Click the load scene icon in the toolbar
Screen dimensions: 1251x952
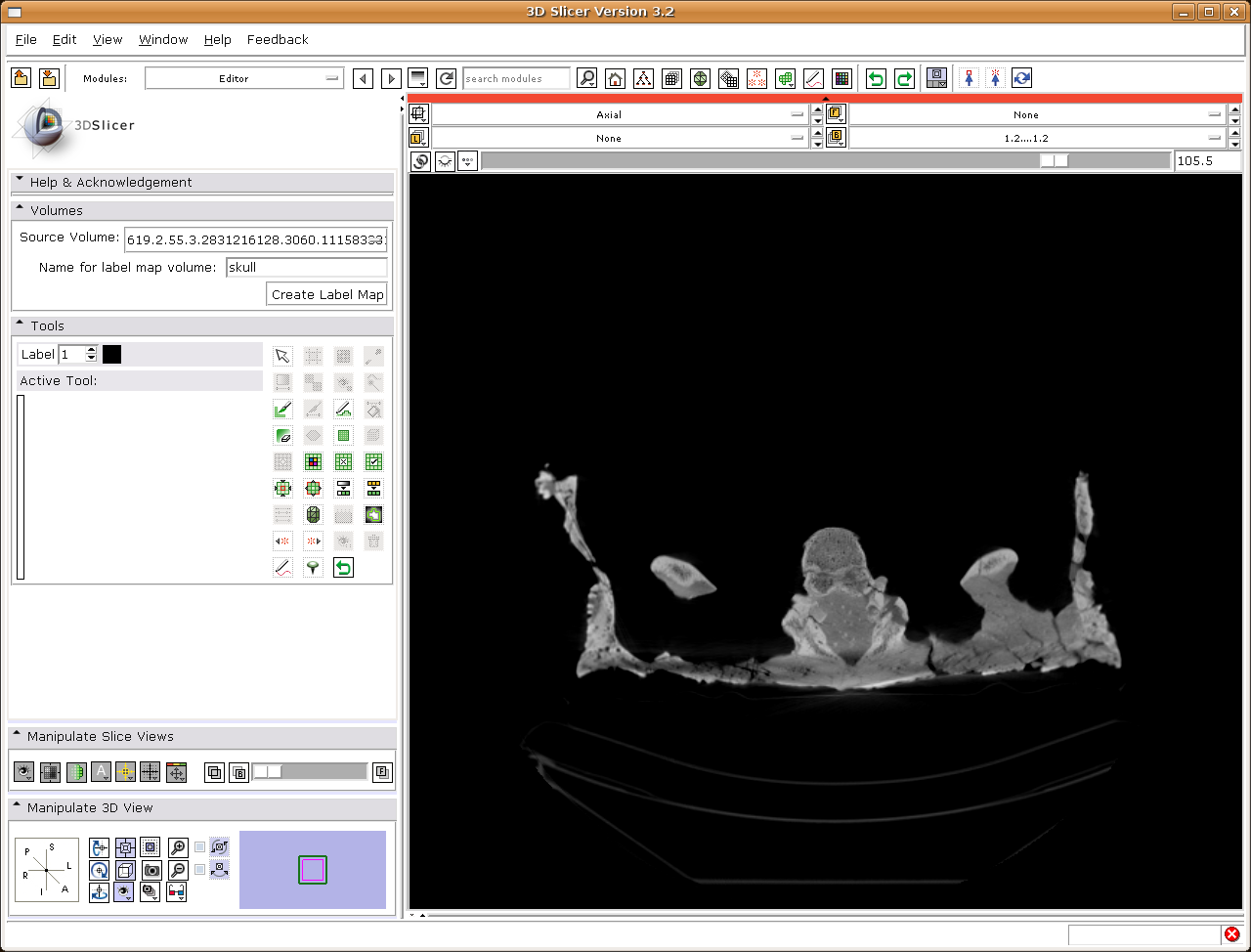pyautogui.click(x=22, y=78)
